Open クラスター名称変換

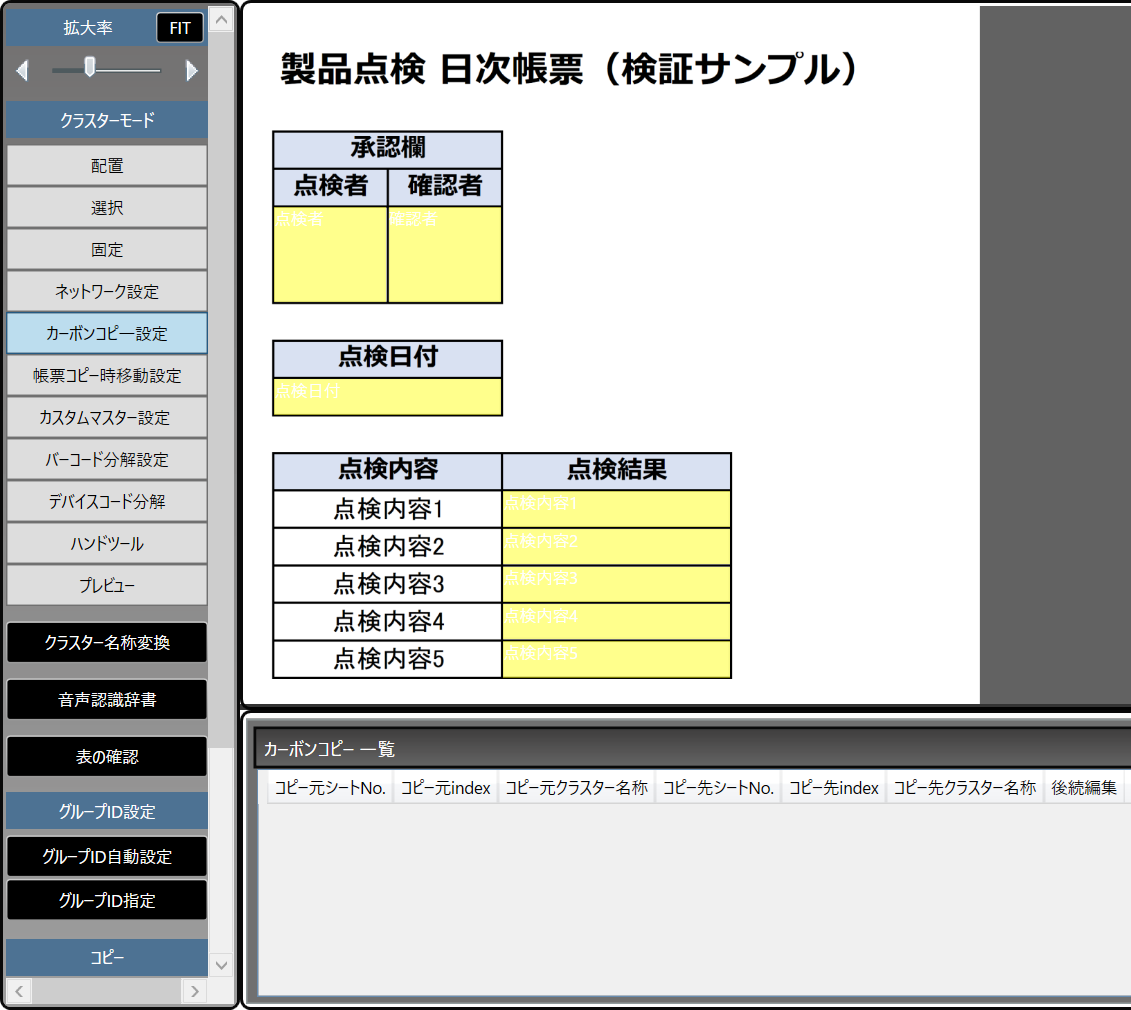(x=107, y=643)
